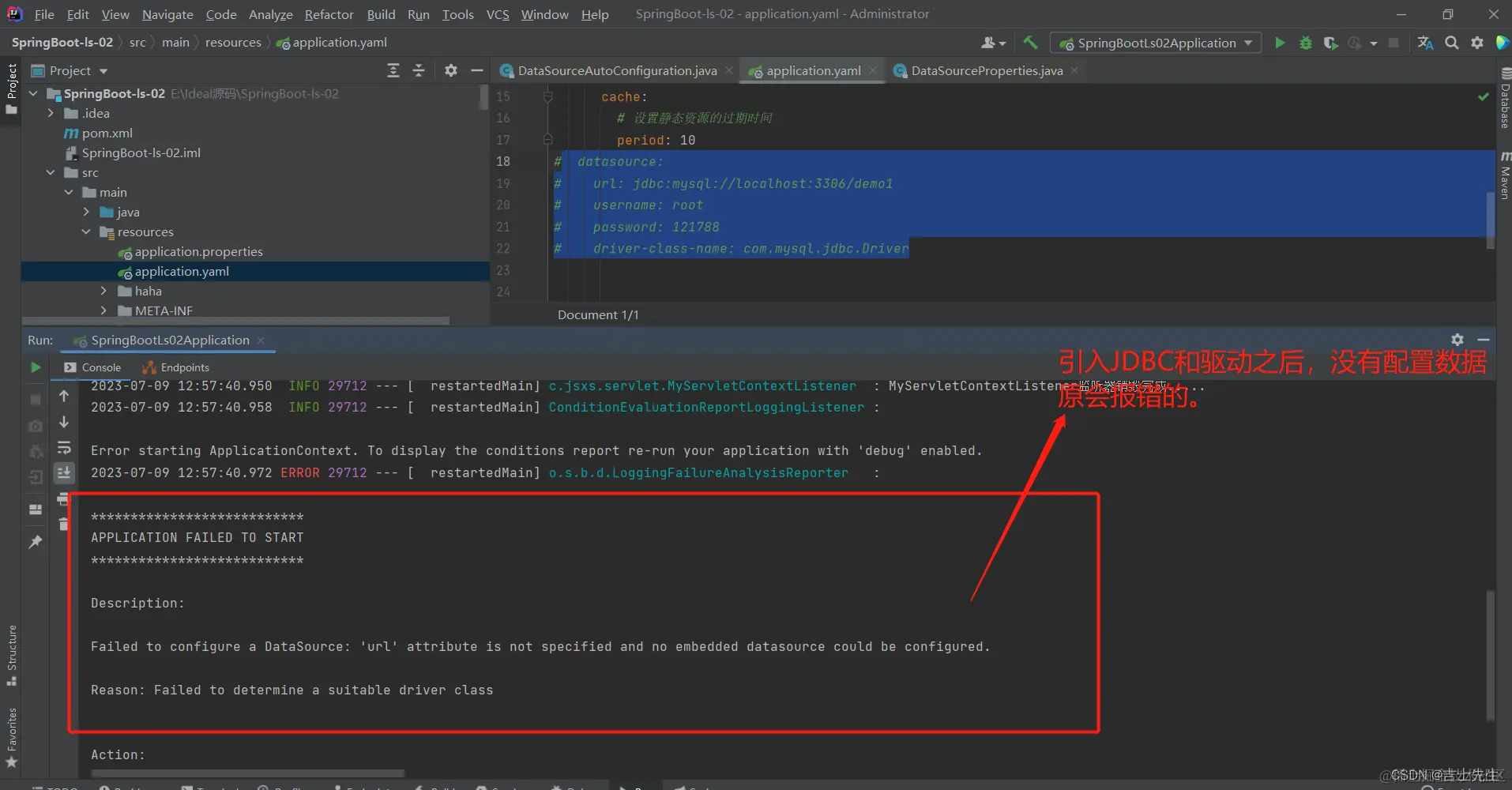This screenshot has height=790, width=1512.
Task: Open the Console tab in Run panel
Action: 92,367
